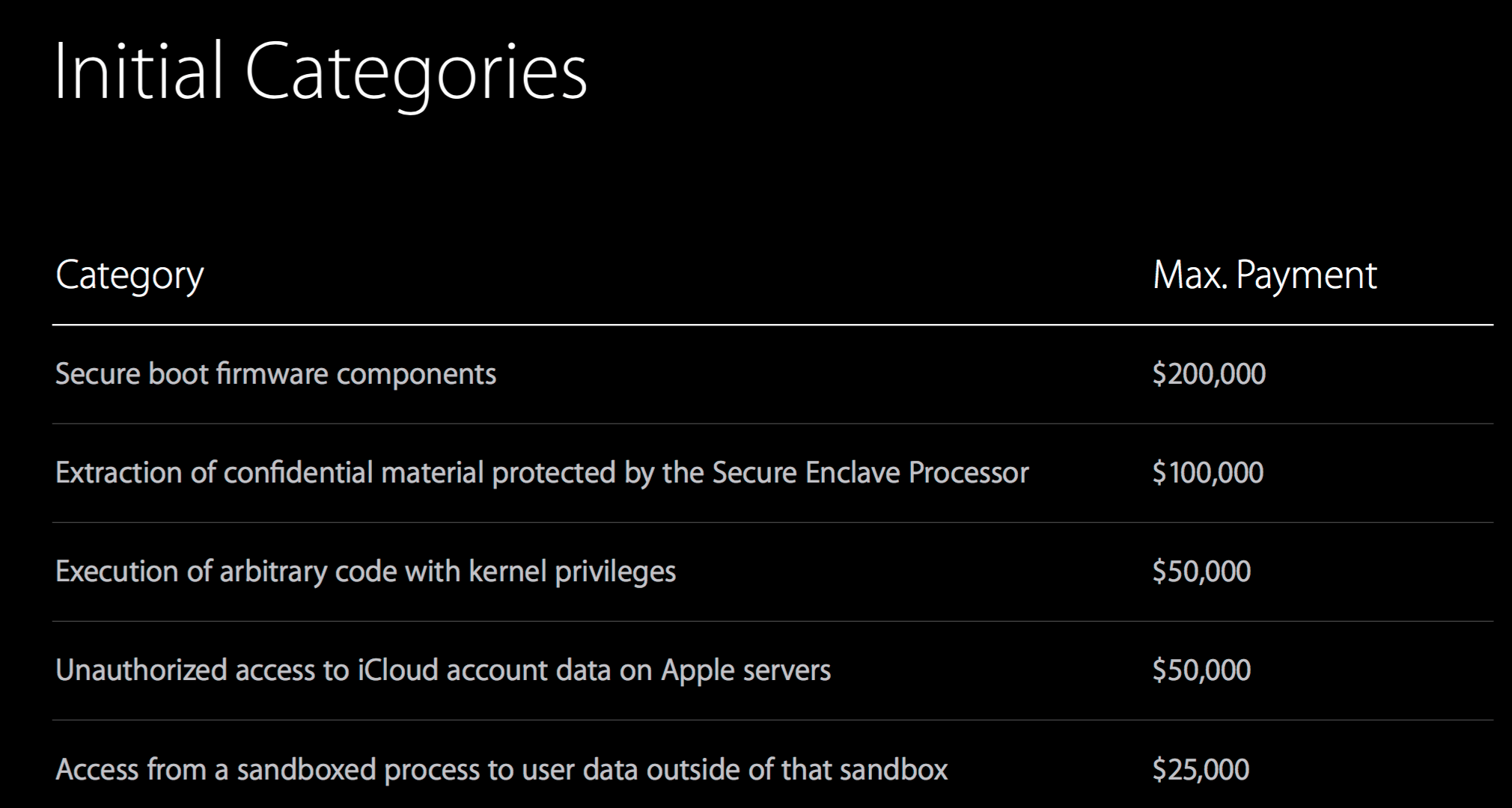The height and width of the screenshot is (808, 1512).
Task: Click the $25,000 payment amount
Action: point(1201,769)
